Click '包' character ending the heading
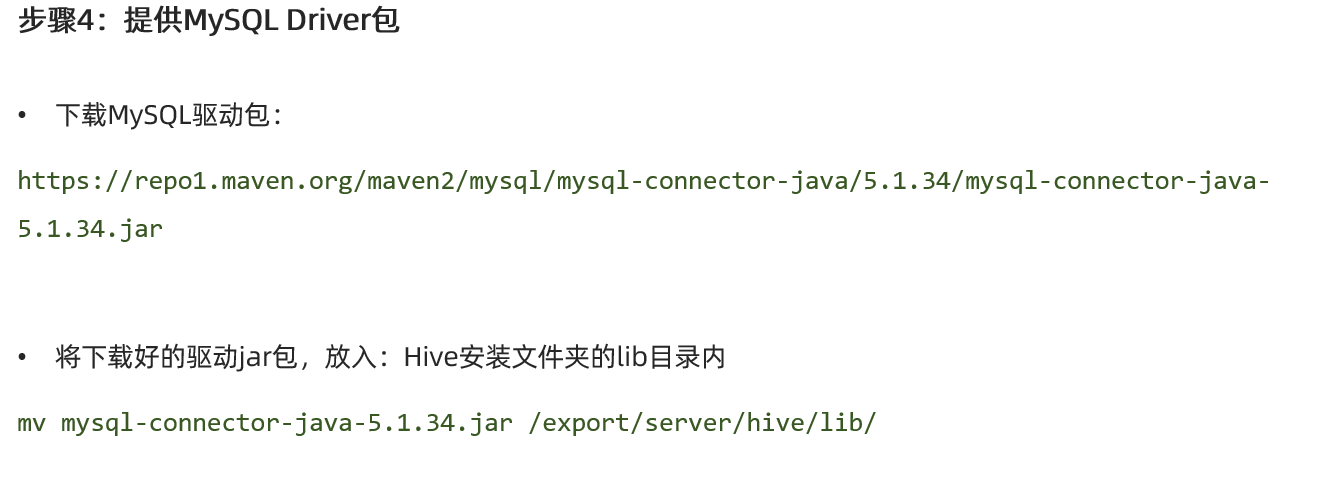Image resolution: width=1335 pixels, height=495 pixels. point(386,21)
